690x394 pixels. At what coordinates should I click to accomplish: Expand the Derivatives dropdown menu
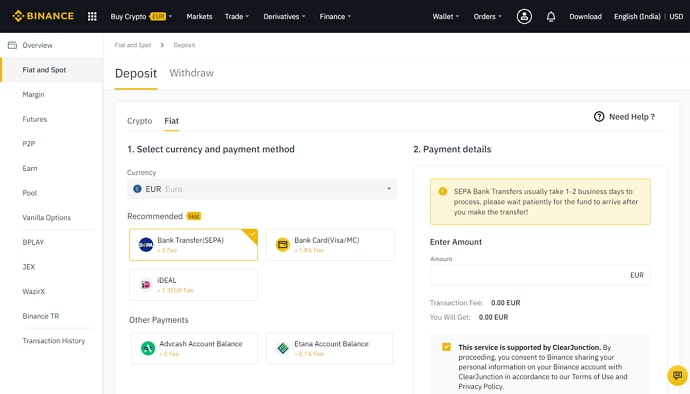coord(284,16)
